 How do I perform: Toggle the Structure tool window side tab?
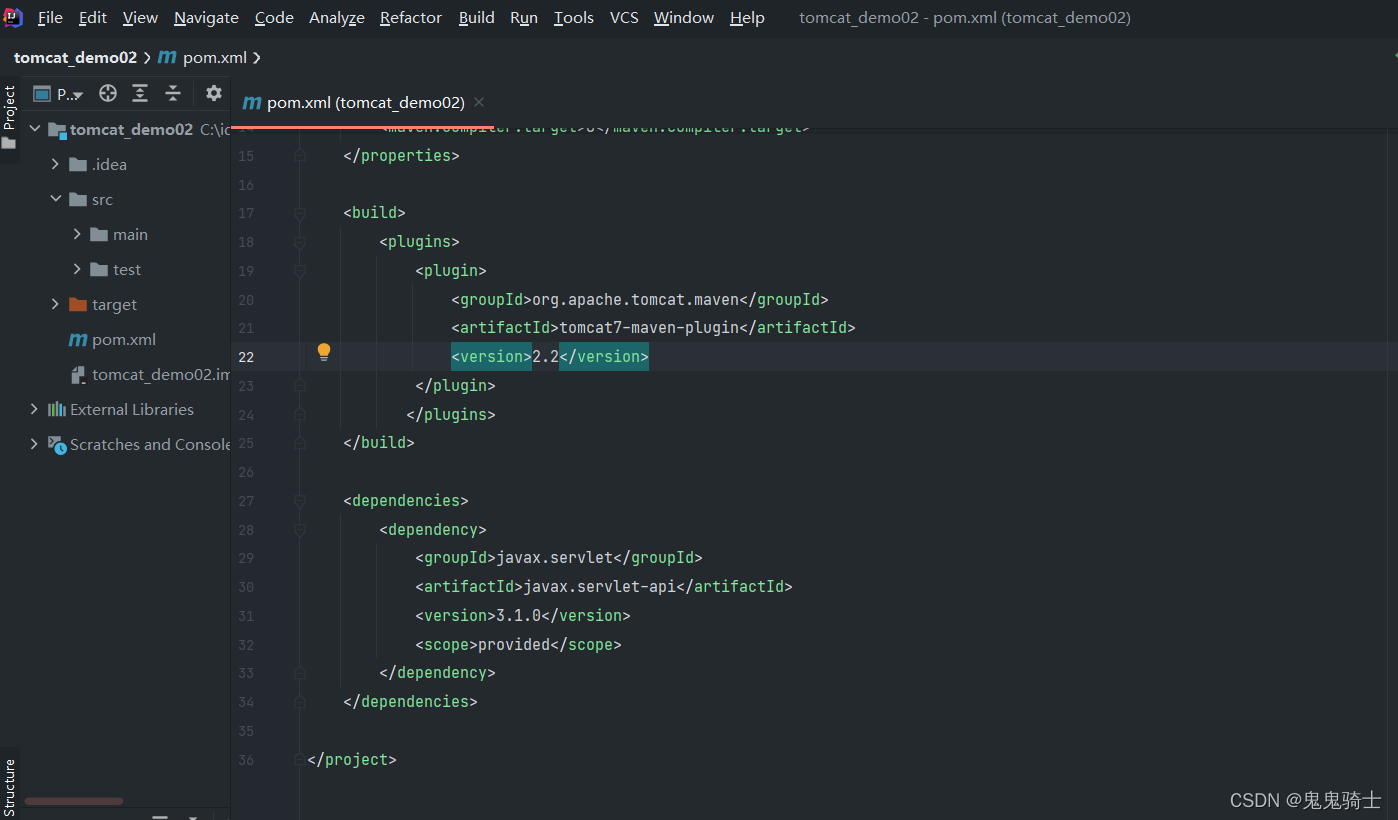click(x=9, y=786)
